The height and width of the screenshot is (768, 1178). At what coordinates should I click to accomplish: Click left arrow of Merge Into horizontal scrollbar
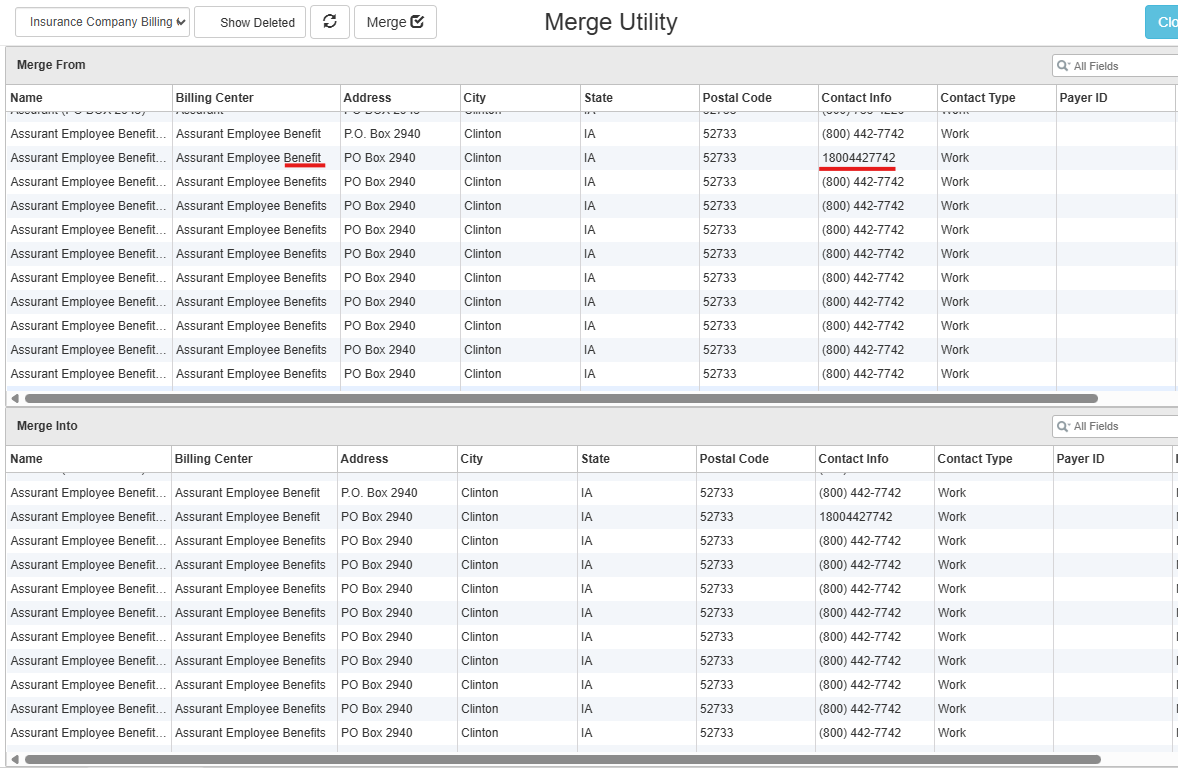coord(14,759)
